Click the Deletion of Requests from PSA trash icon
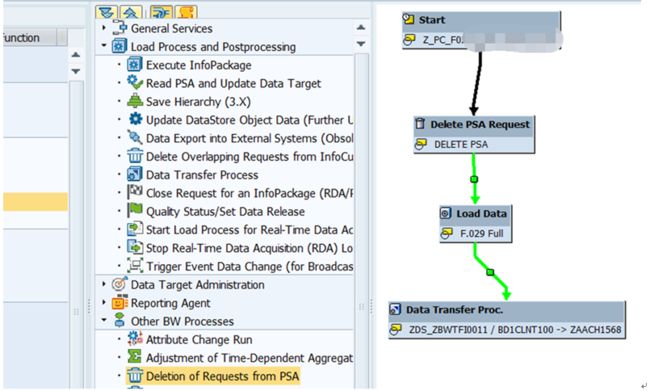650x391 pixels. click(x=134, y=376)
